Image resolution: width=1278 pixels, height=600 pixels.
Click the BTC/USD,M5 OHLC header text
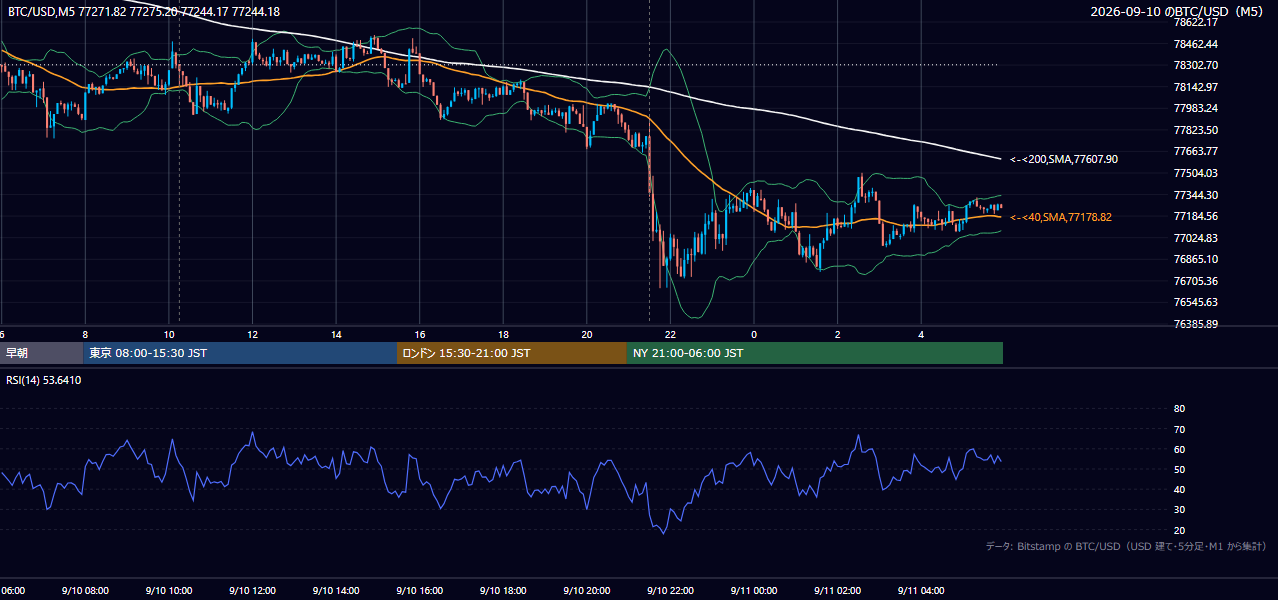(x=144, y=11)
